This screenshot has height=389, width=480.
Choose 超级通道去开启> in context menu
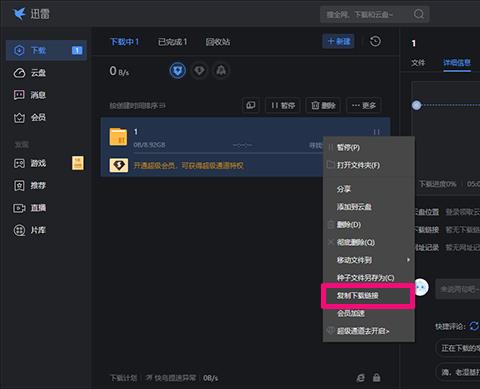coord(369,331)
